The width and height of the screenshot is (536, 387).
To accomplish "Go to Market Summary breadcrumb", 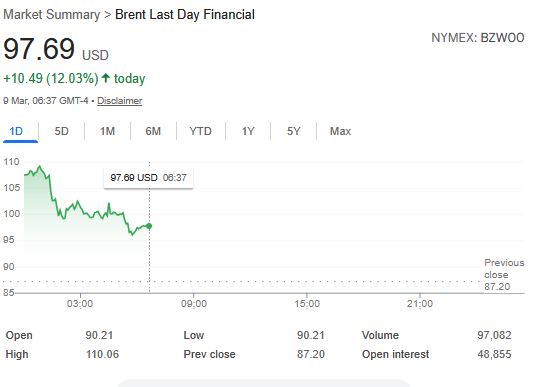I will pos(52,15).
